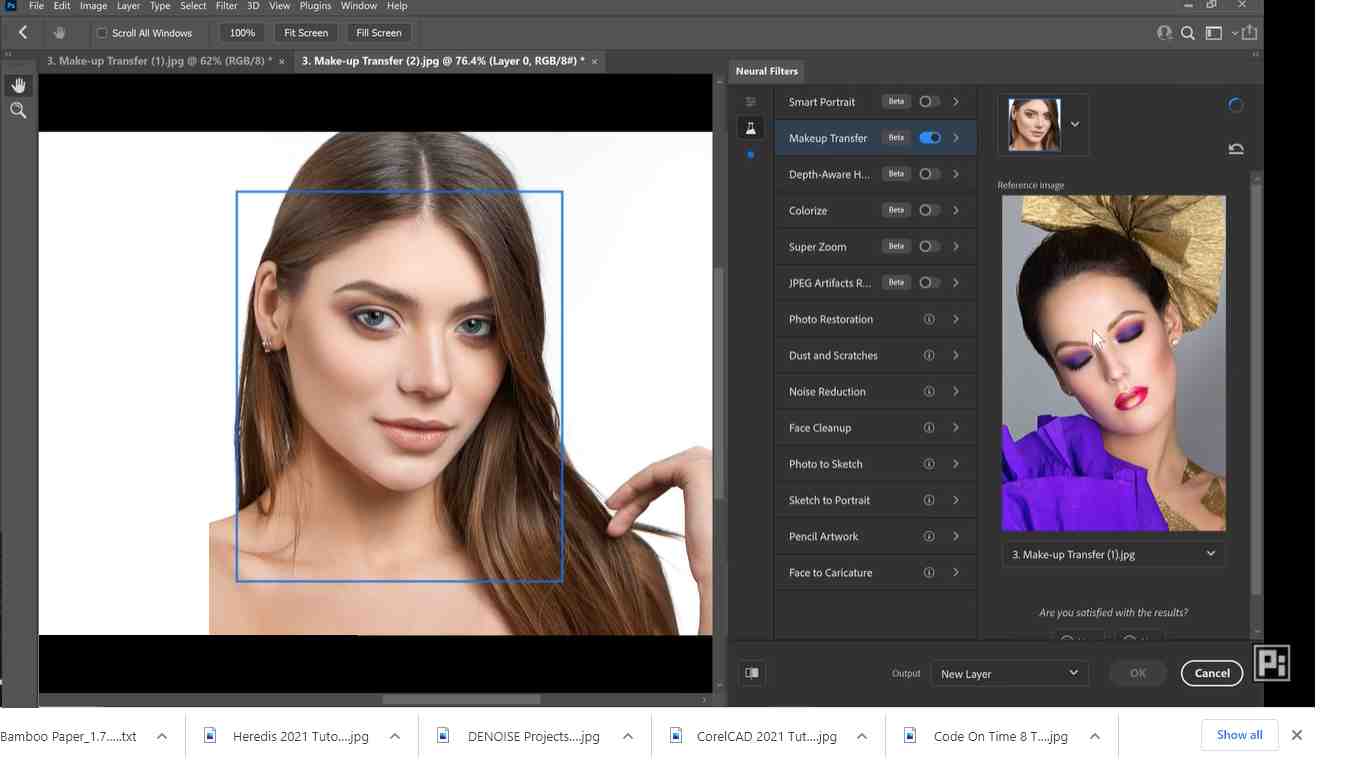
Task: Open the Filter menu
Action: click(227, 6)
